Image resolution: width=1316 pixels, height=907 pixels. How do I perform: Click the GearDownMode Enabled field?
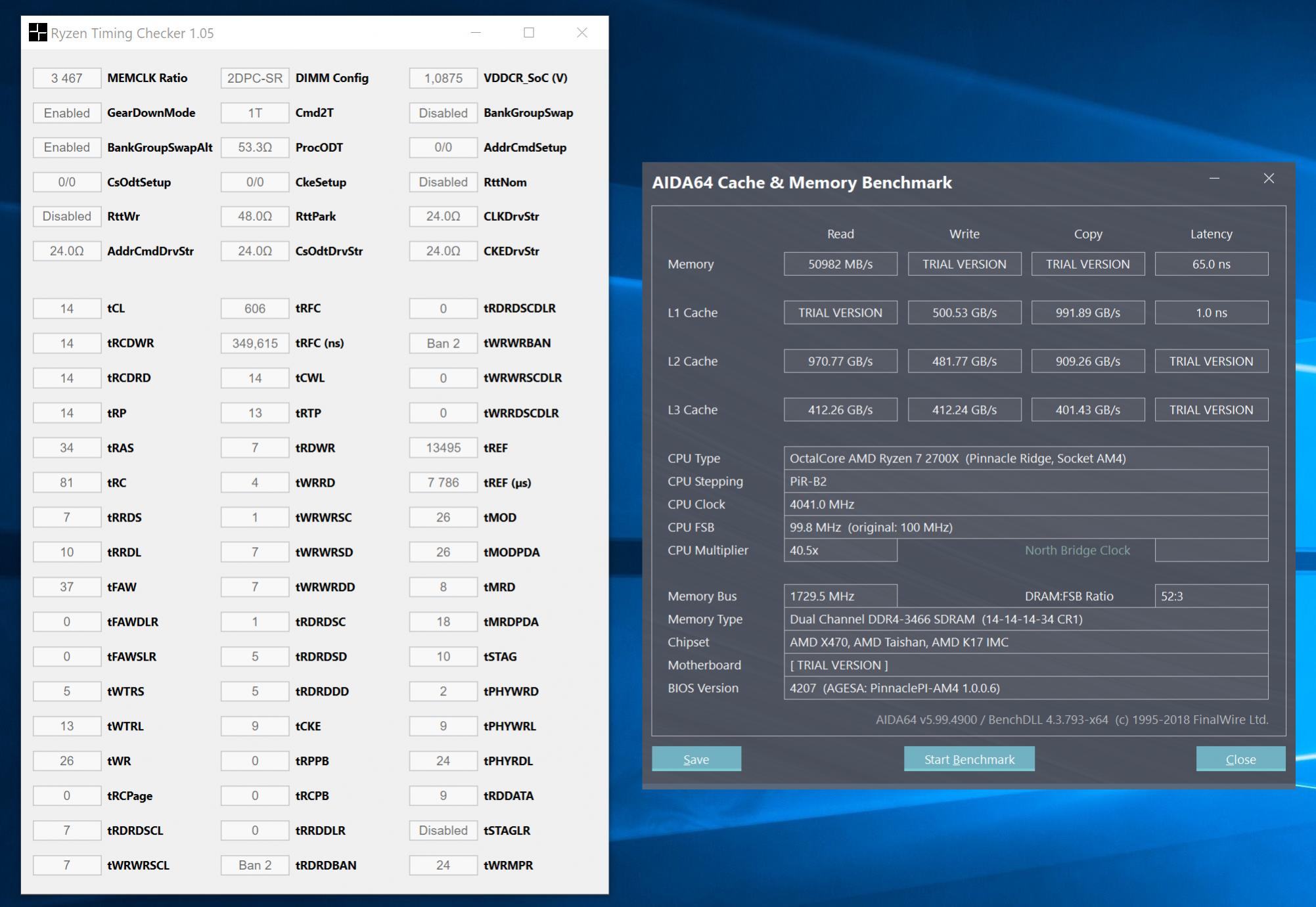point(67,113)
